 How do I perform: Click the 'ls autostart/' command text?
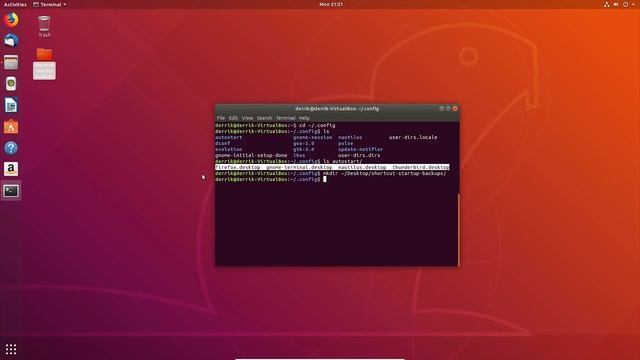pyautogui.click(x=342, y=162)
